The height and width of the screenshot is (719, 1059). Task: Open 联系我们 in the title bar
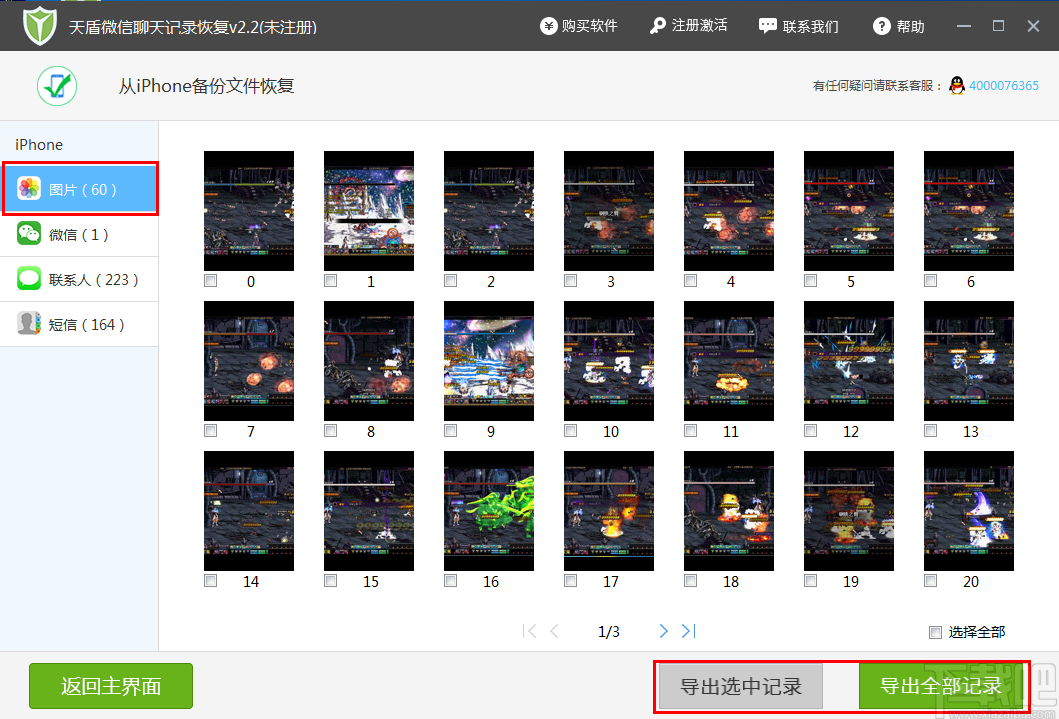coord(798,26)
